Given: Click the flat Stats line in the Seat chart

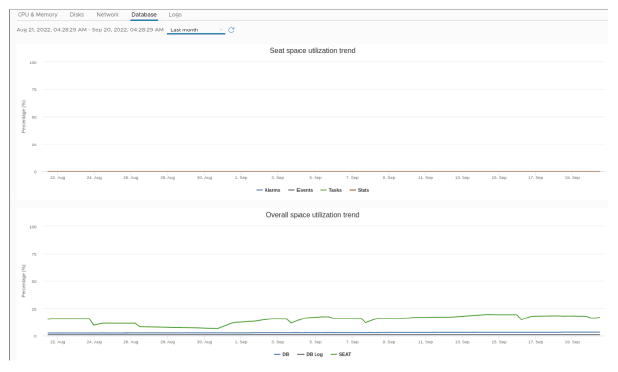Looking at the screenshot, I should coord(323,171).
